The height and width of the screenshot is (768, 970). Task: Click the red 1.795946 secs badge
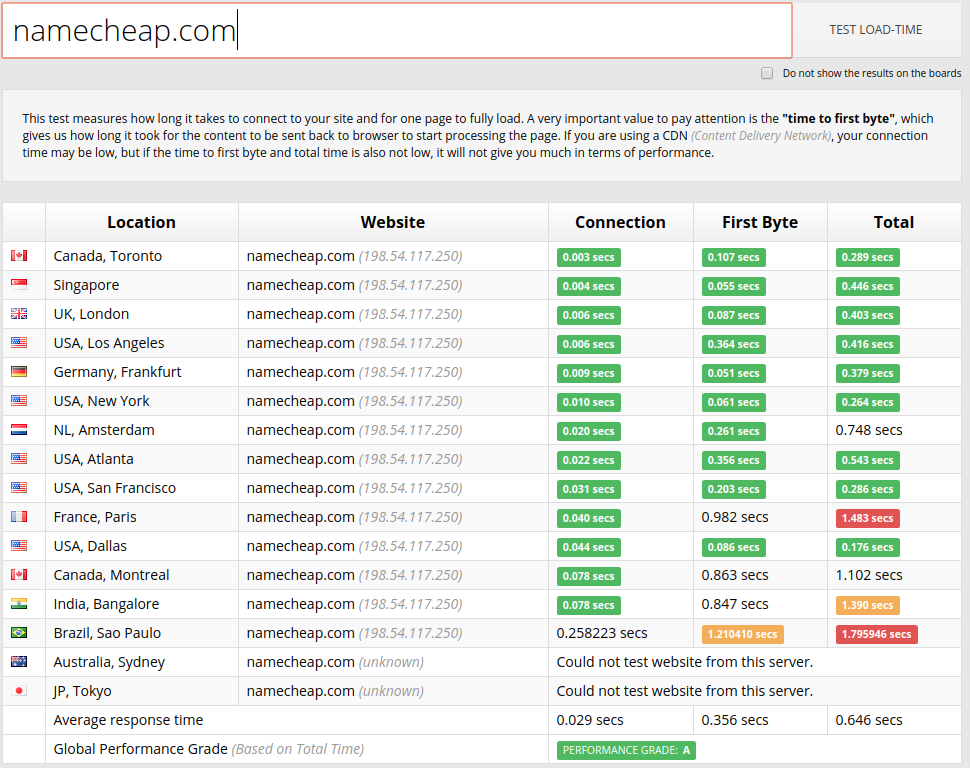[876, 633]
